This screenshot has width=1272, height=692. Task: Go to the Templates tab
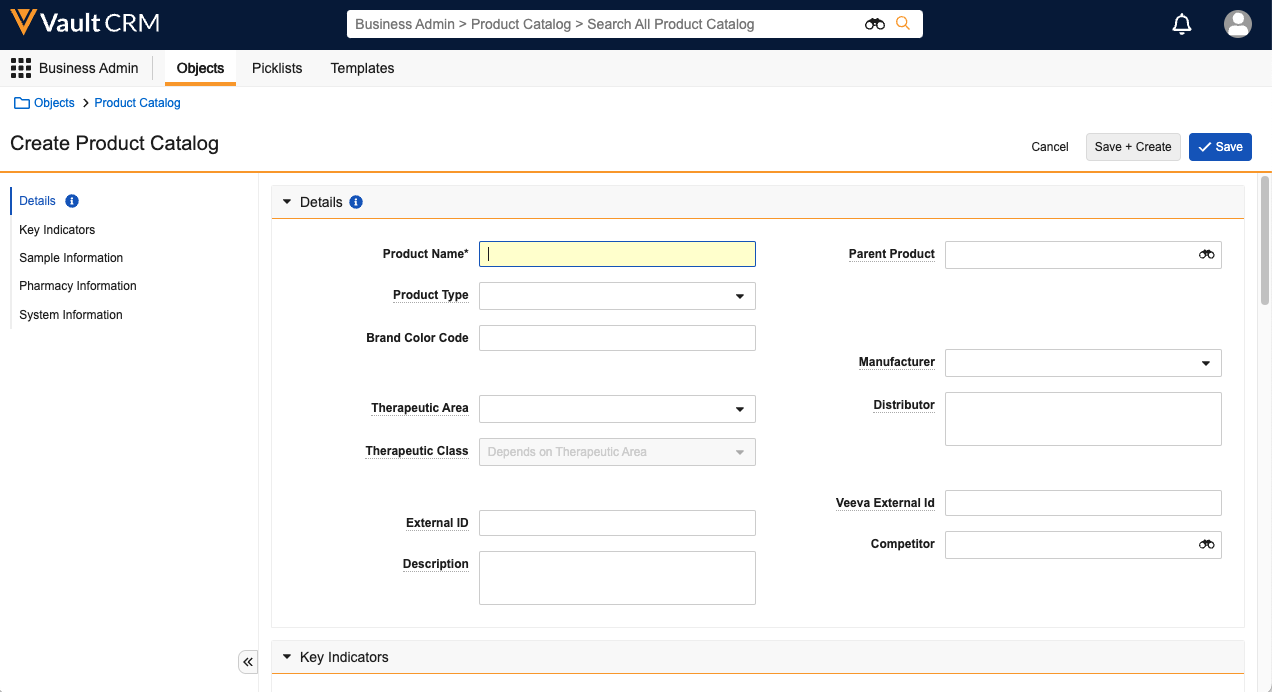click(362, 68)
